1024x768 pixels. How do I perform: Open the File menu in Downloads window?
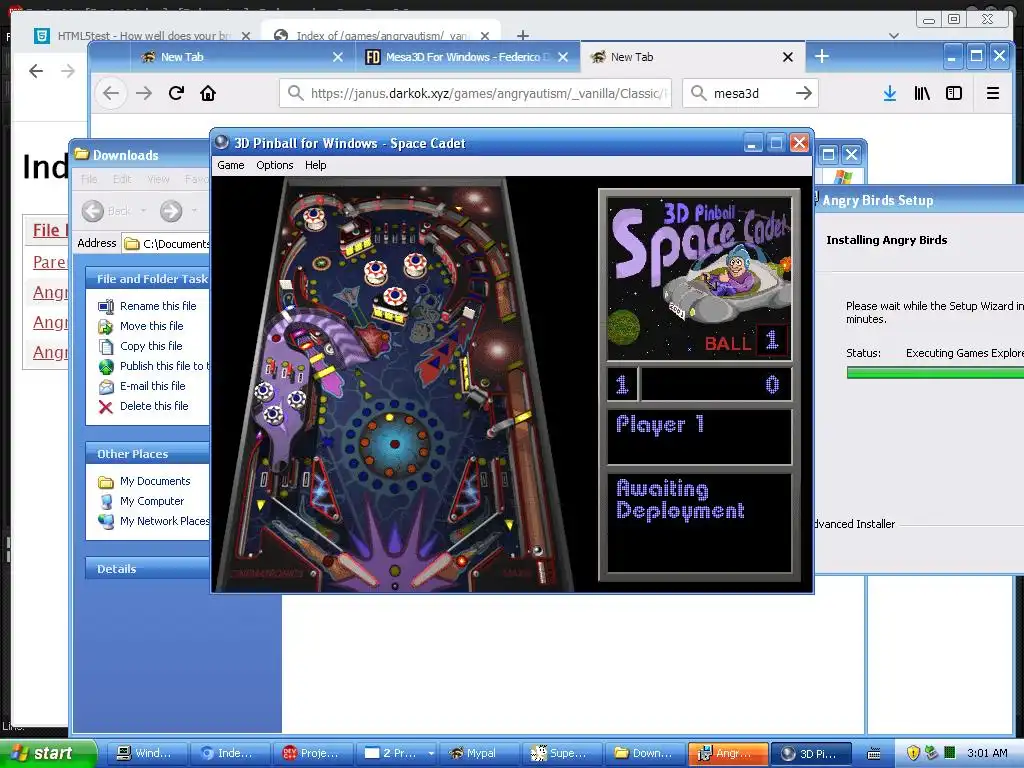point(89,179)
